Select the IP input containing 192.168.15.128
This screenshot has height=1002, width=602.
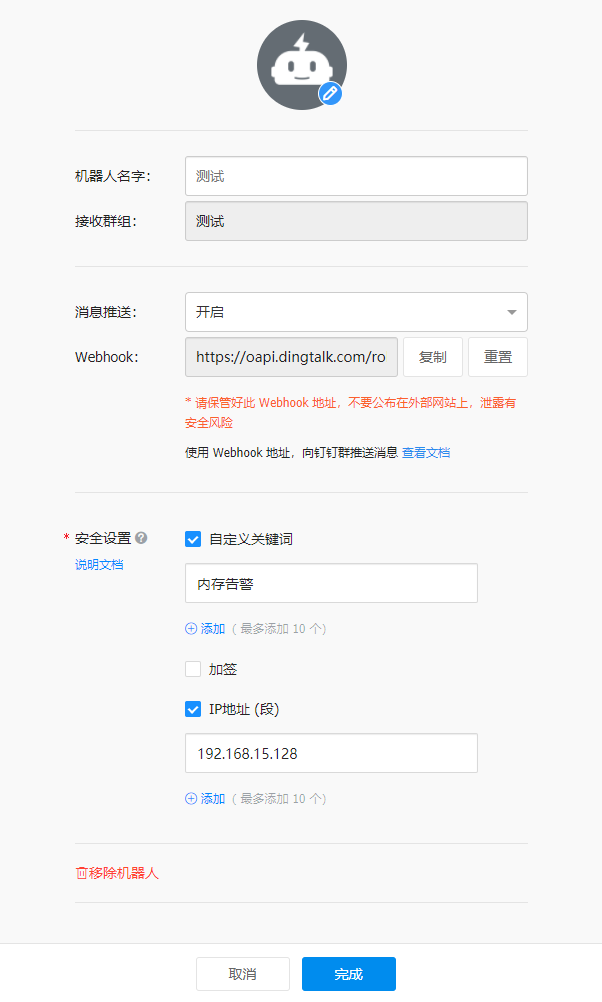tap(331, 752)
